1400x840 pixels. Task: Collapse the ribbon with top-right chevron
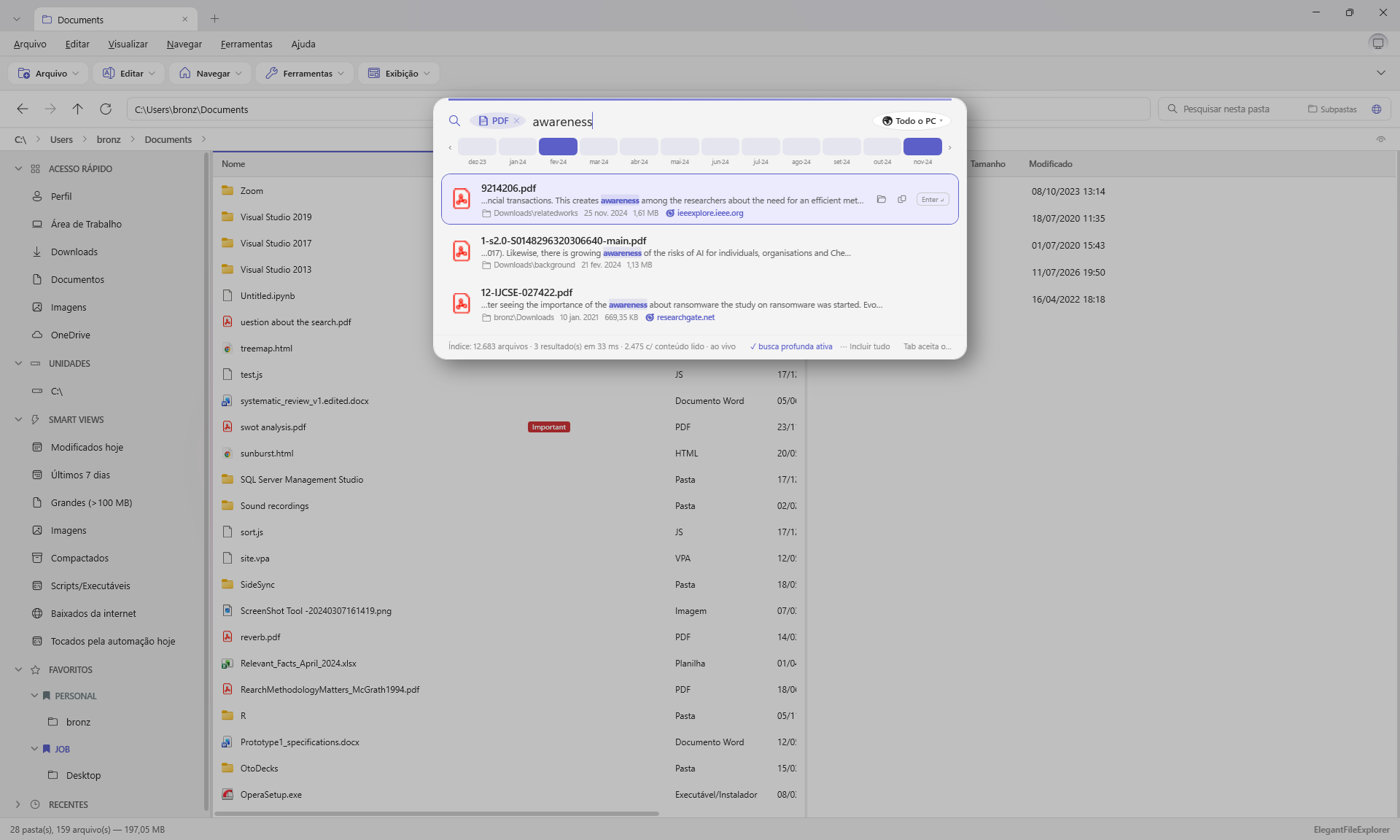click(1380, 73)
